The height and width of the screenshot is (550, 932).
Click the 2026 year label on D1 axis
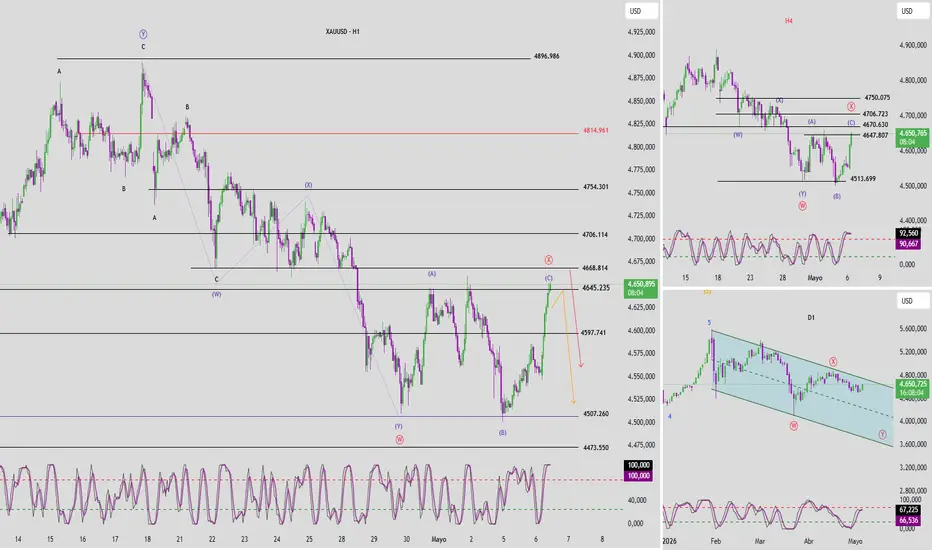pos(669,541)
